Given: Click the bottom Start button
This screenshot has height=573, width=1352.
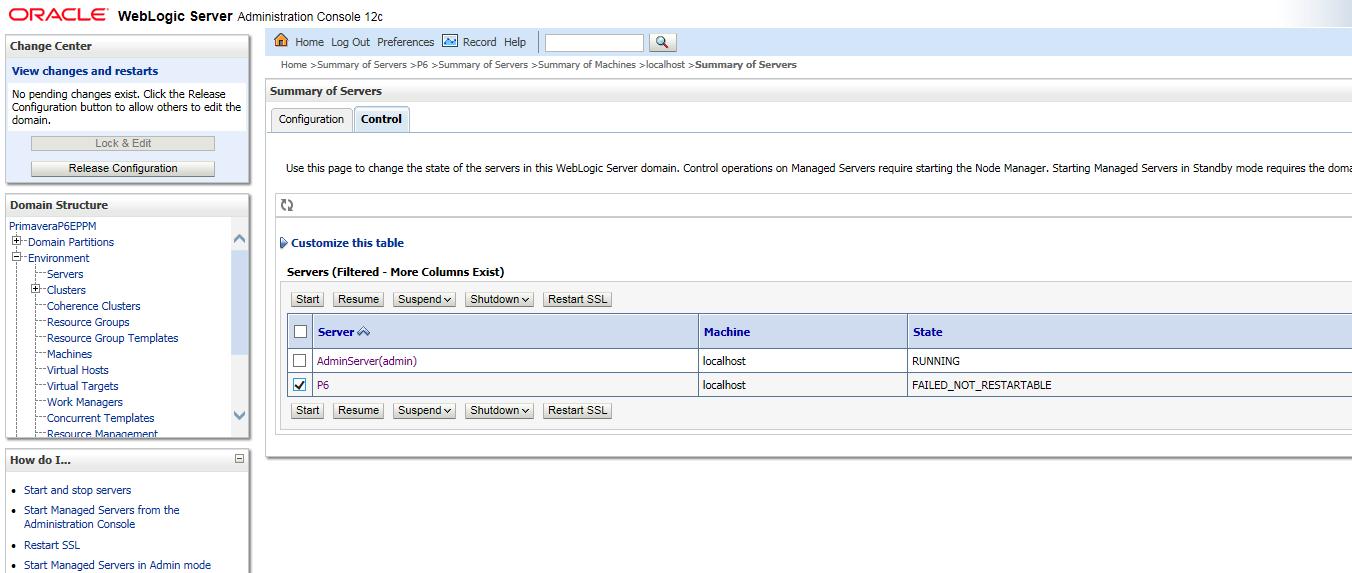Looking at the screenshot, I should click(308, 410).
